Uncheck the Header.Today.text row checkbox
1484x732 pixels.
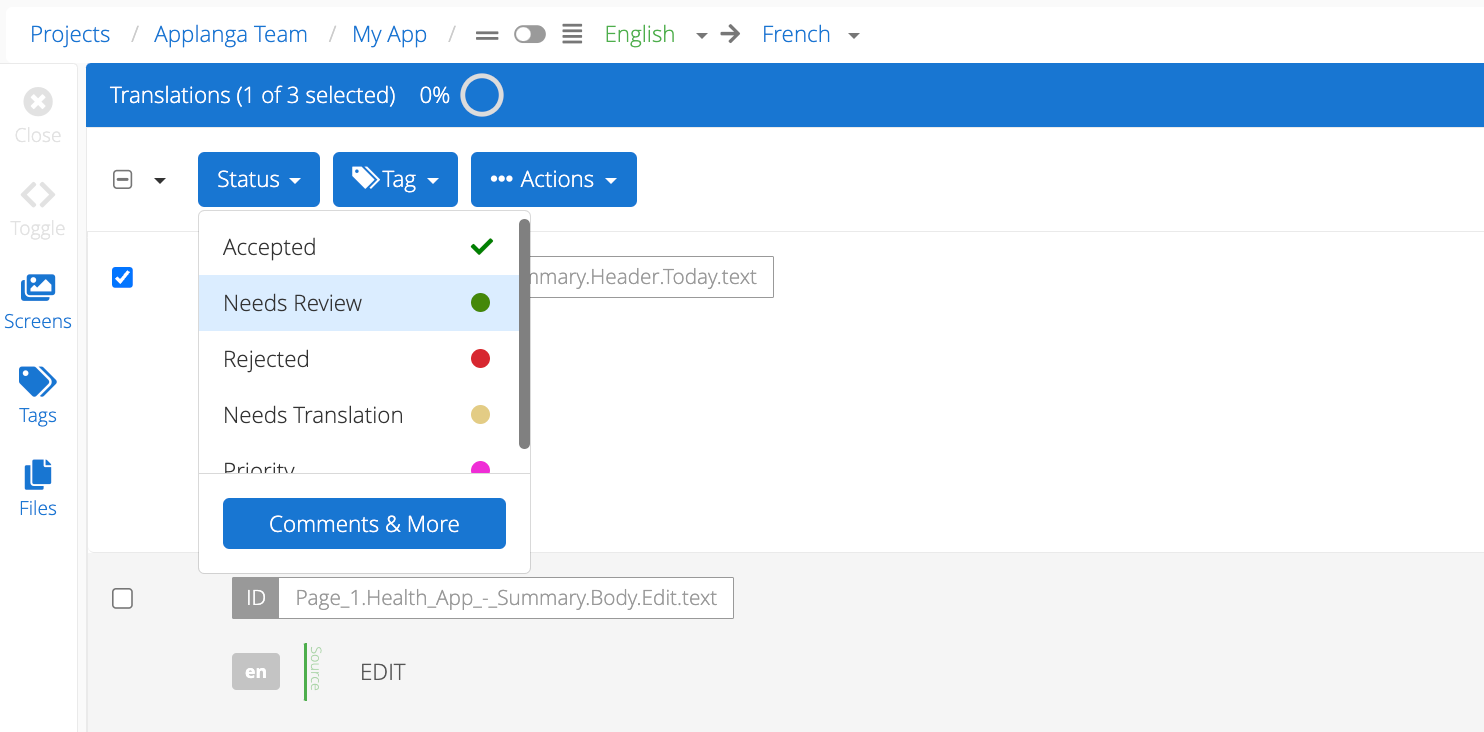(122, 277)
